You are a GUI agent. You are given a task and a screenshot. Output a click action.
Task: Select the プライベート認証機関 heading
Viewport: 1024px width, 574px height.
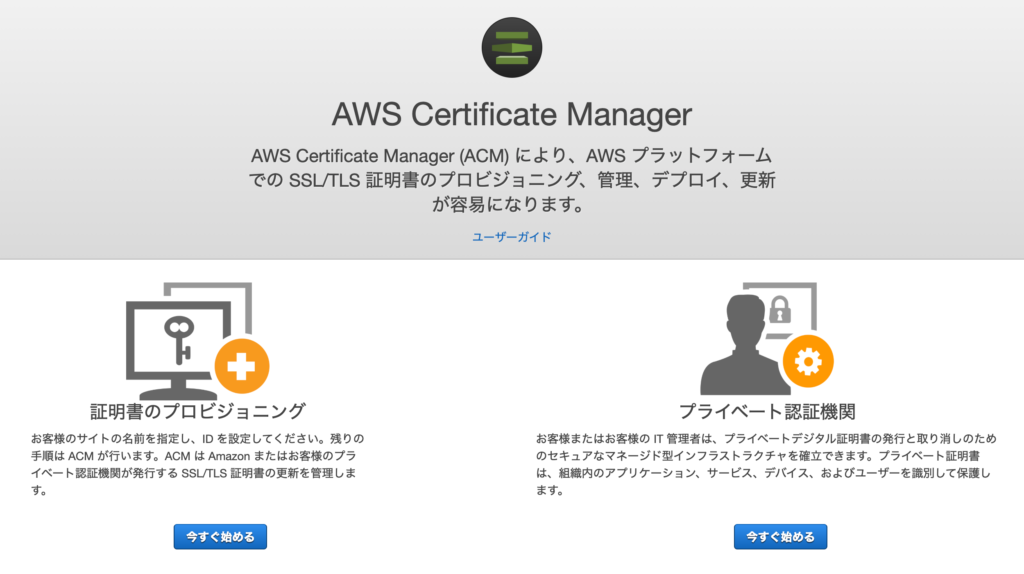pos(767,411)
